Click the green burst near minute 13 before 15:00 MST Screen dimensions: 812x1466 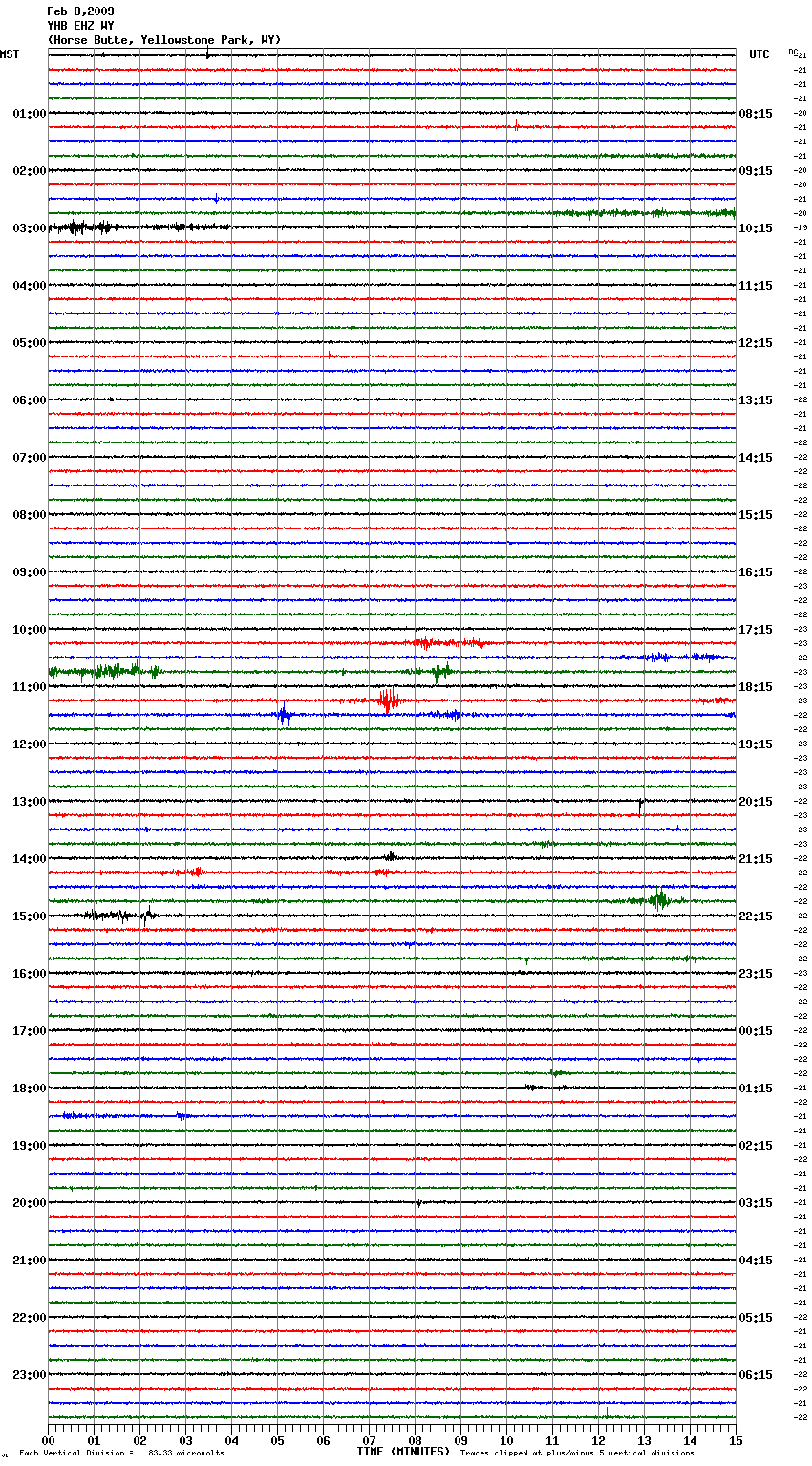click(x=659, y=899)
